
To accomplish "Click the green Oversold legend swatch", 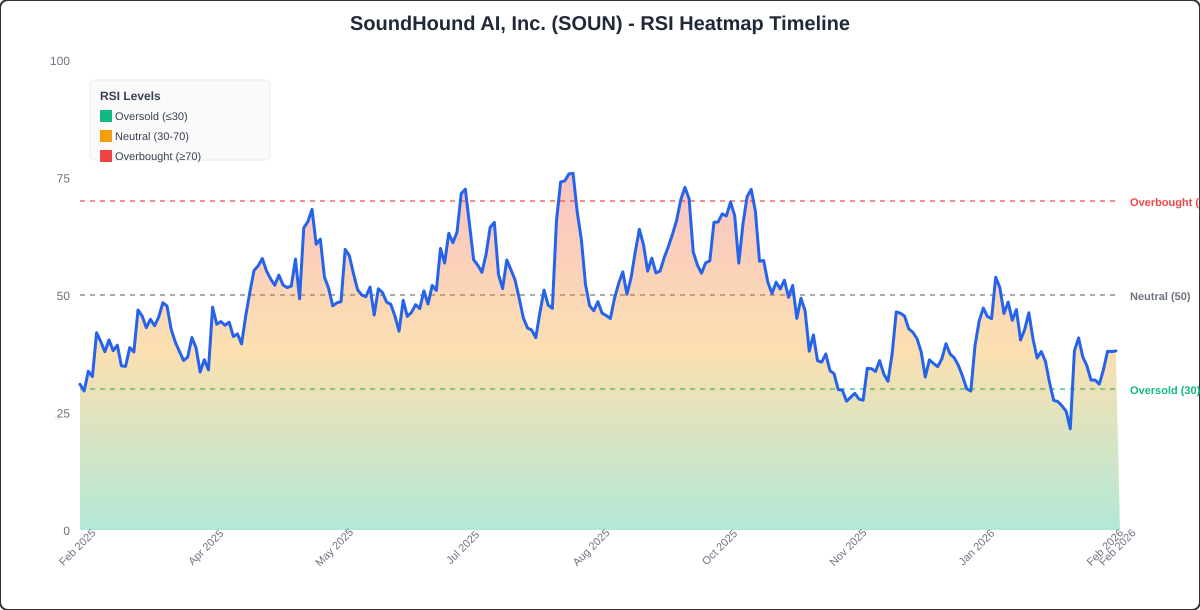I will tap(104, 116).
